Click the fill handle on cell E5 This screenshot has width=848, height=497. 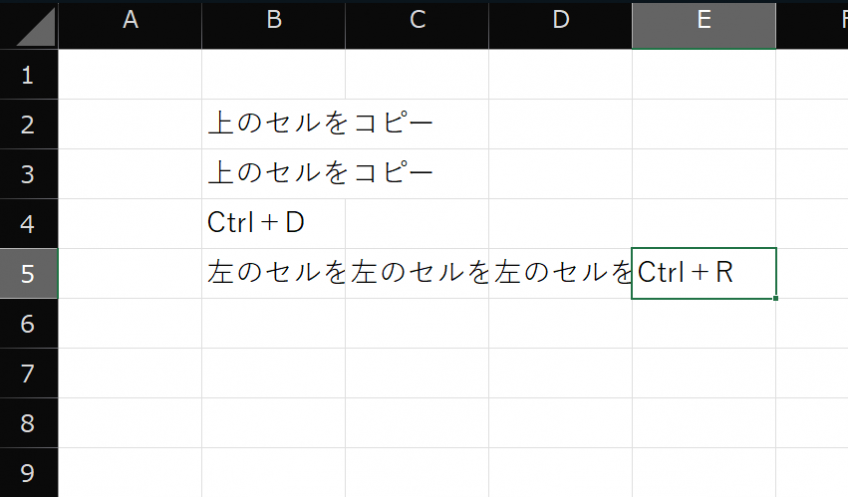pyautogui.click(x=775, y=298)
